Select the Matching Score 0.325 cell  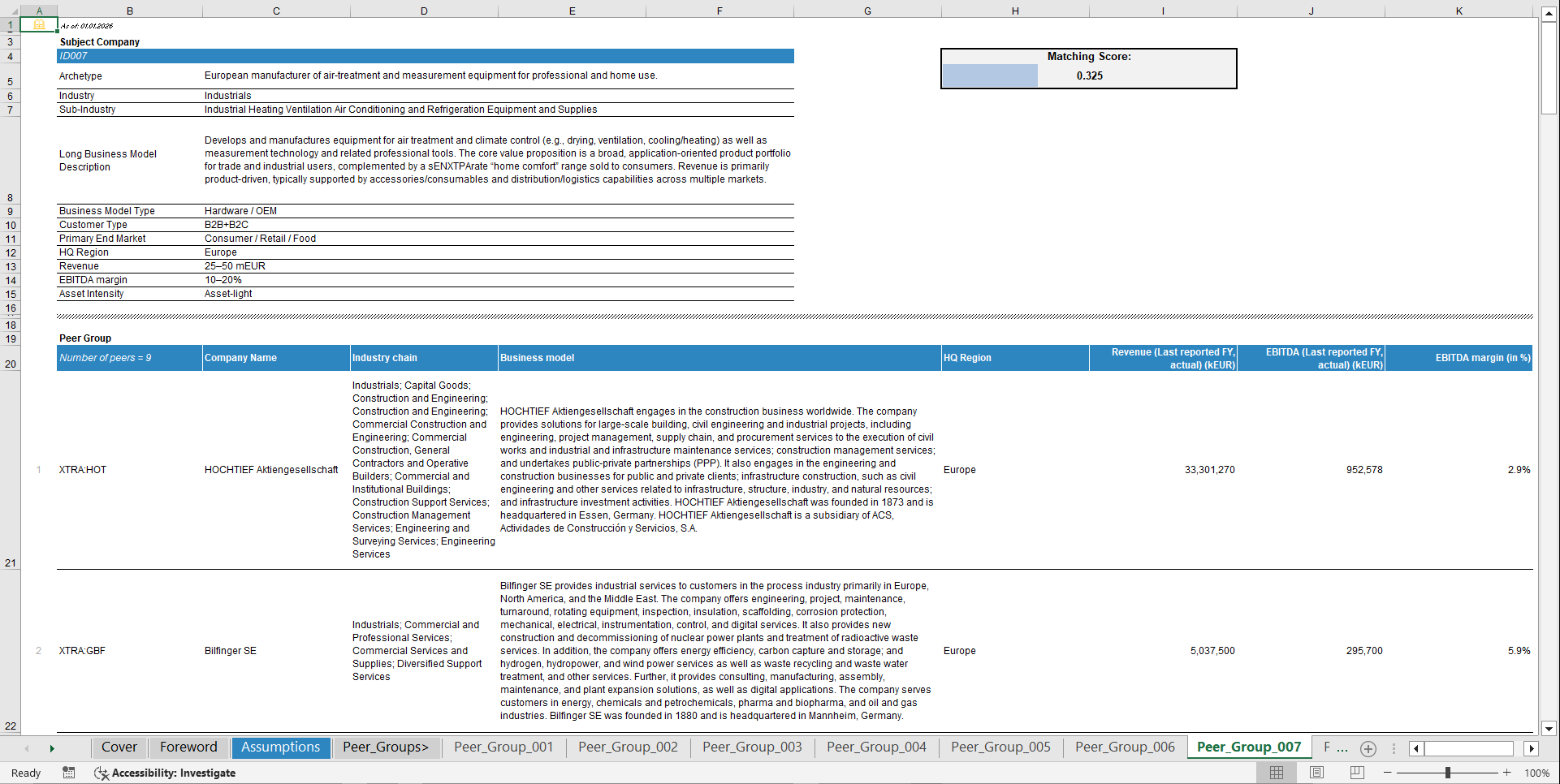(x=1090, y=75)
